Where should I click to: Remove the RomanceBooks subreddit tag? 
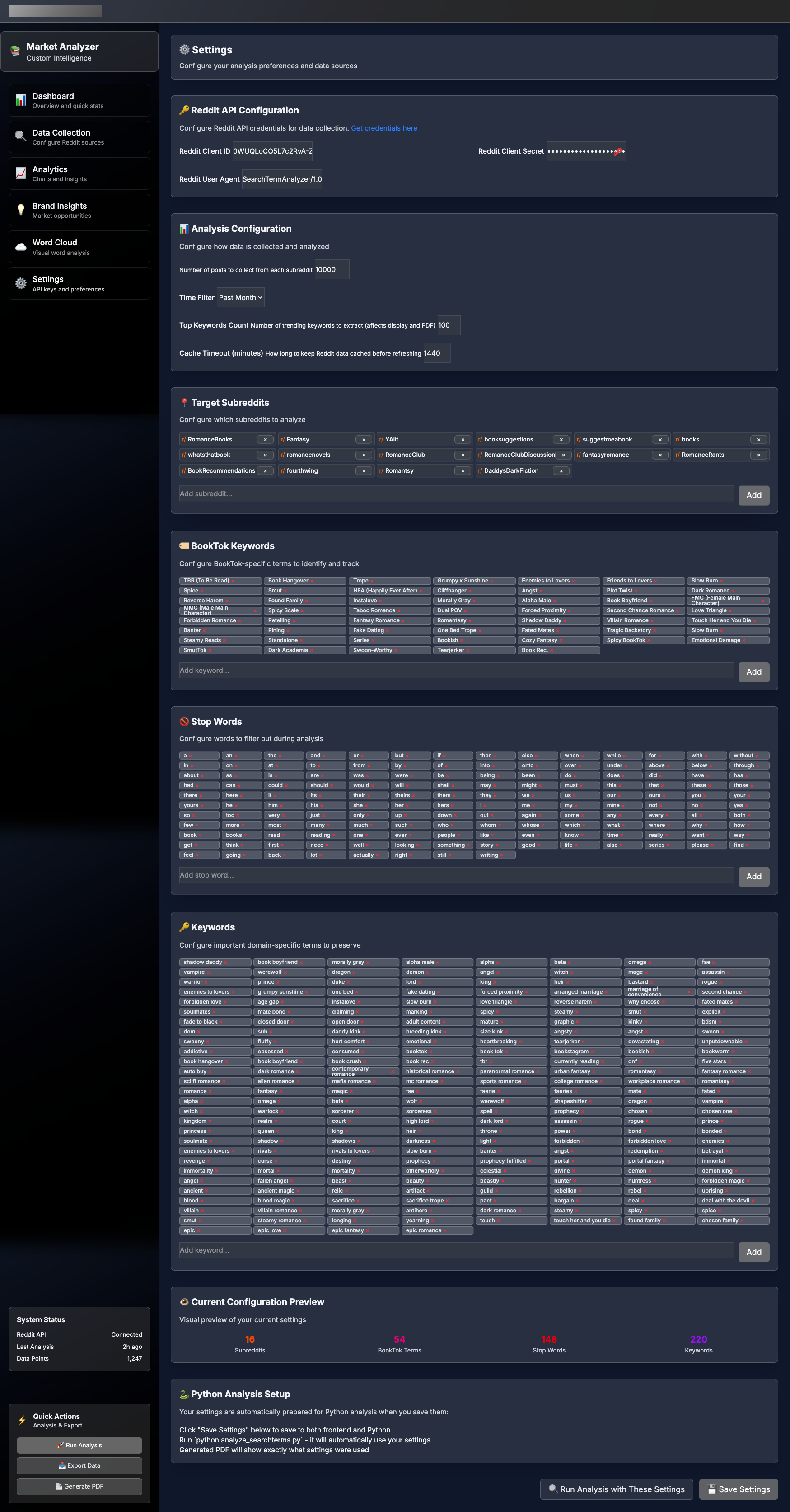point(265,440)
